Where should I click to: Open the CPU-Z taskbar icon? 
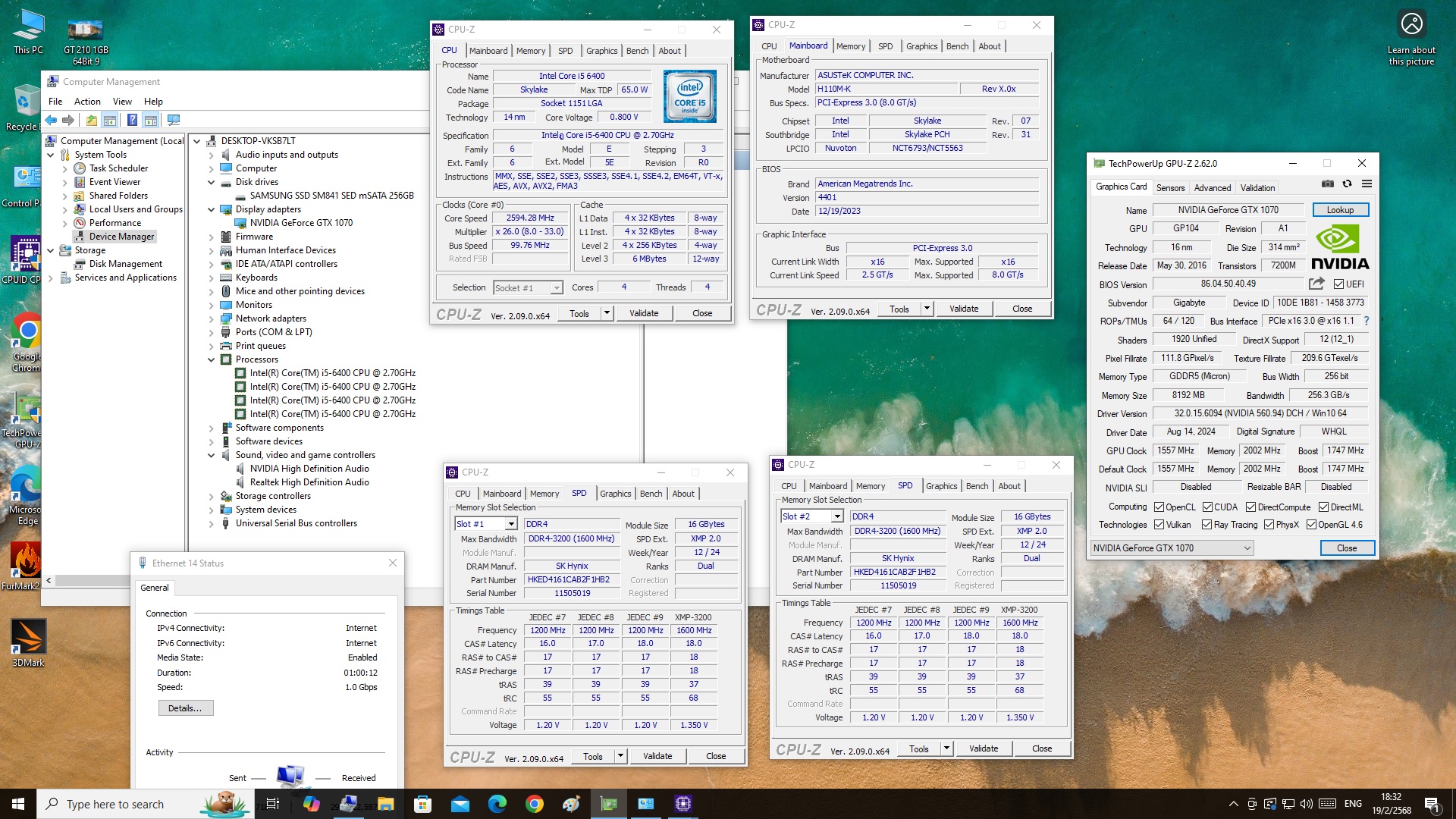pos(682,804)
